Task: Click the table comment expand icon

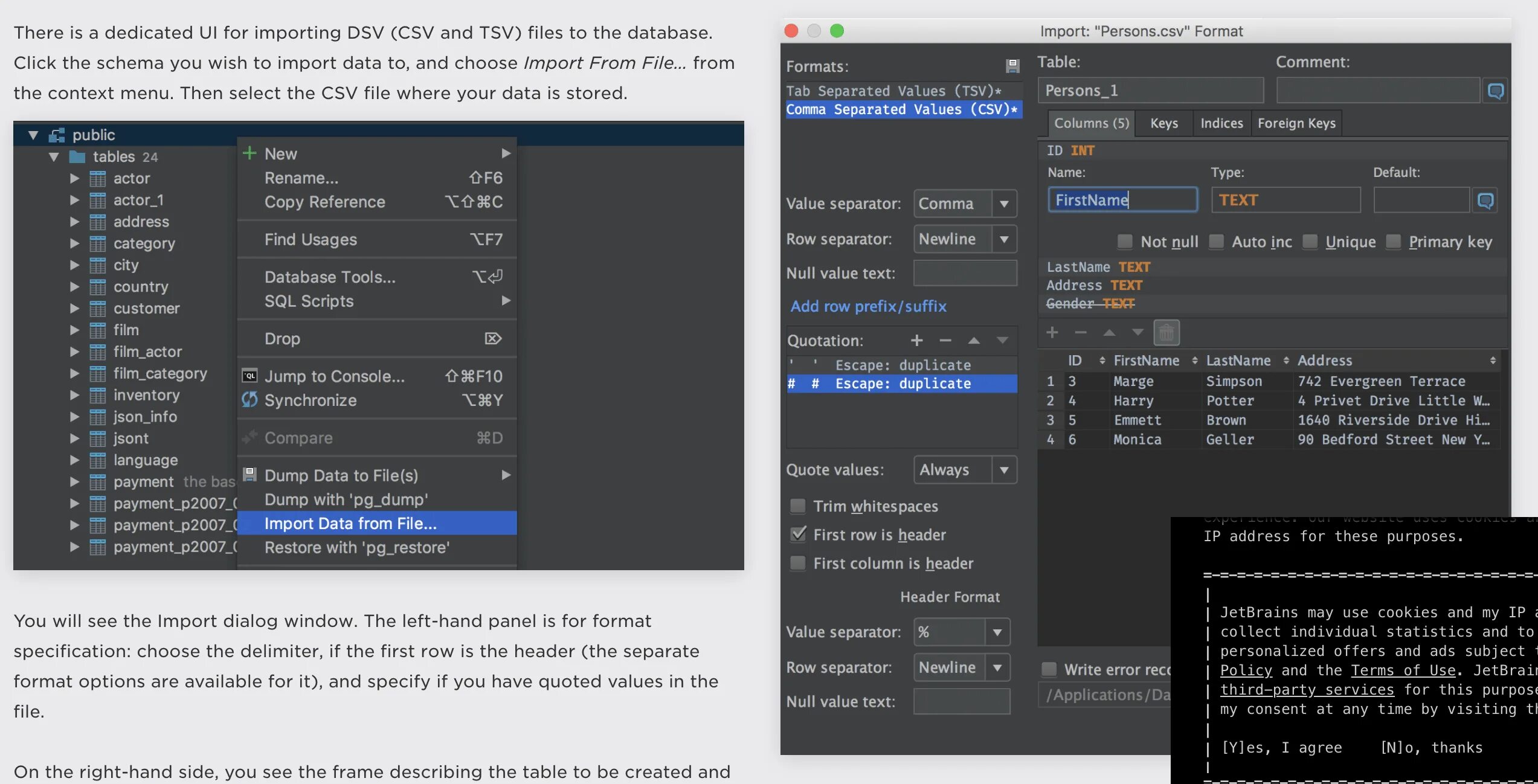Action: coord(1495,91)
